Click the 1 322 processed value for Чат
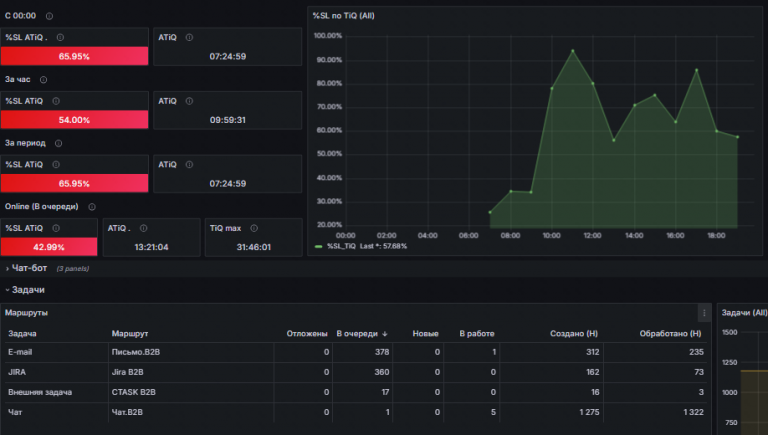 (694, 412)
